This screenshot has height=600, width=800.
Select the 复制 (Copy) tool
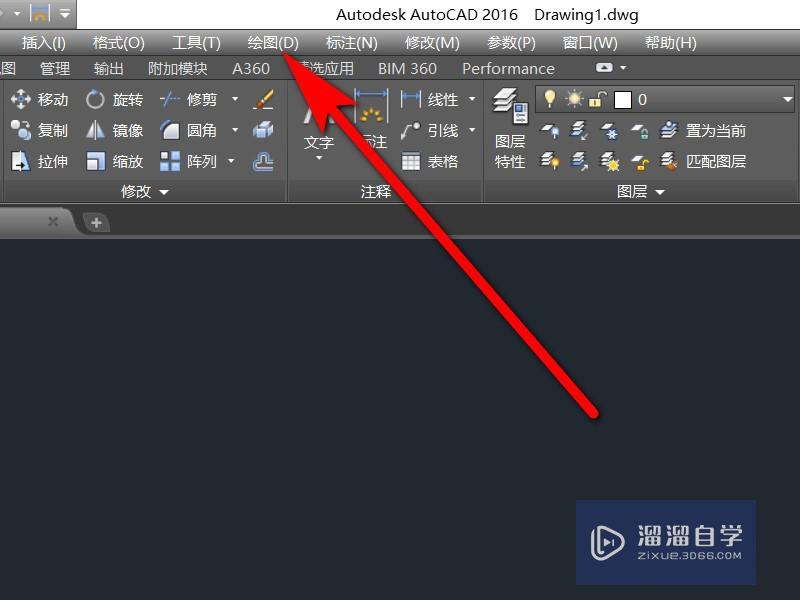pos(39,131)
